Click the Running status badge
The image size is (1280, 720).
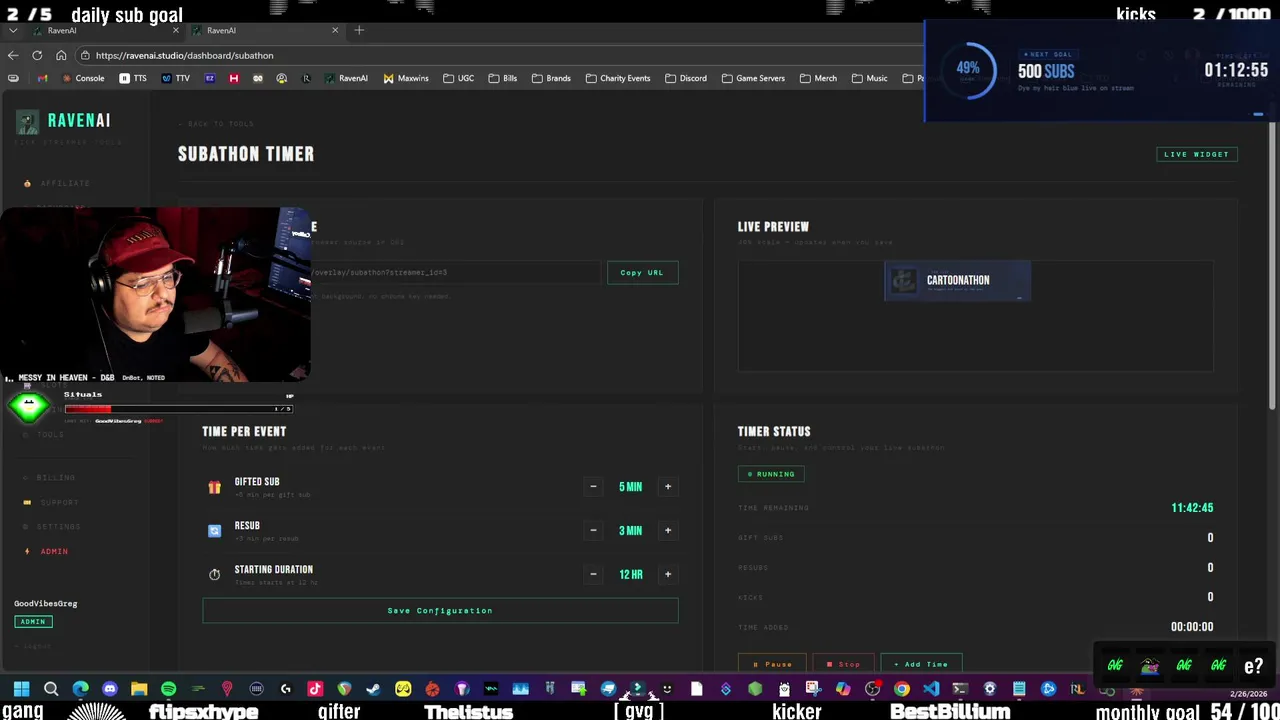pyautogui.click(x=771, y=474)
